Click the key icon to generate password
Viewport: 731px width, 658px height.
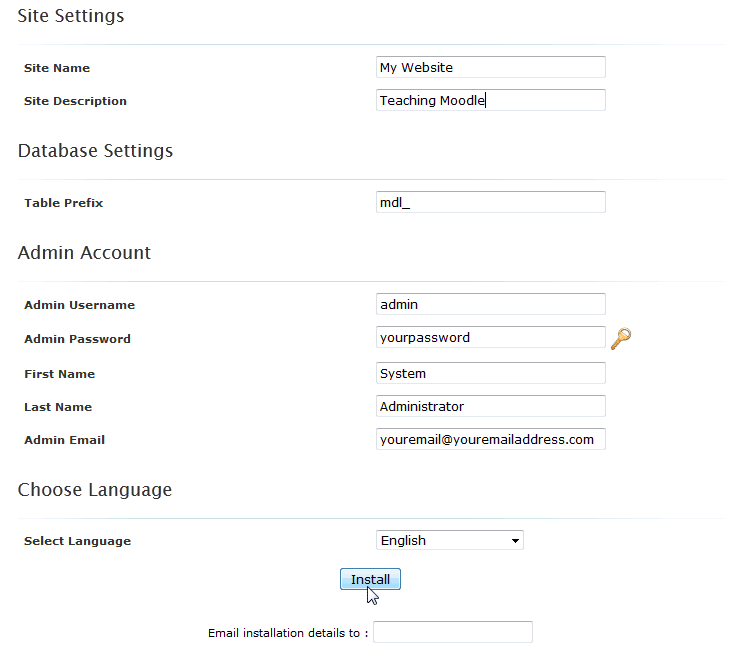pos(621,339)
